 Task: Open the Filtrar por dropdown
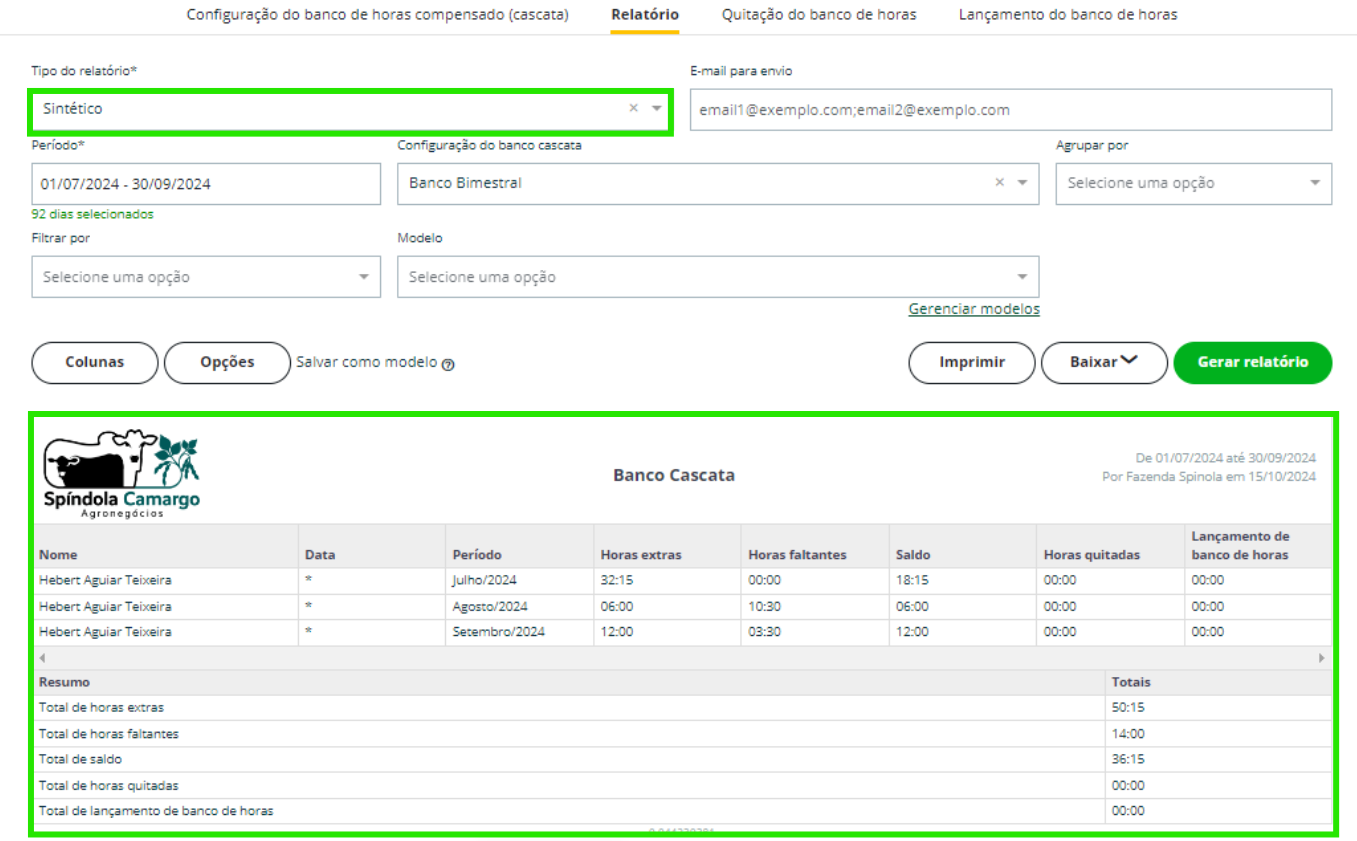coord(364,277)
